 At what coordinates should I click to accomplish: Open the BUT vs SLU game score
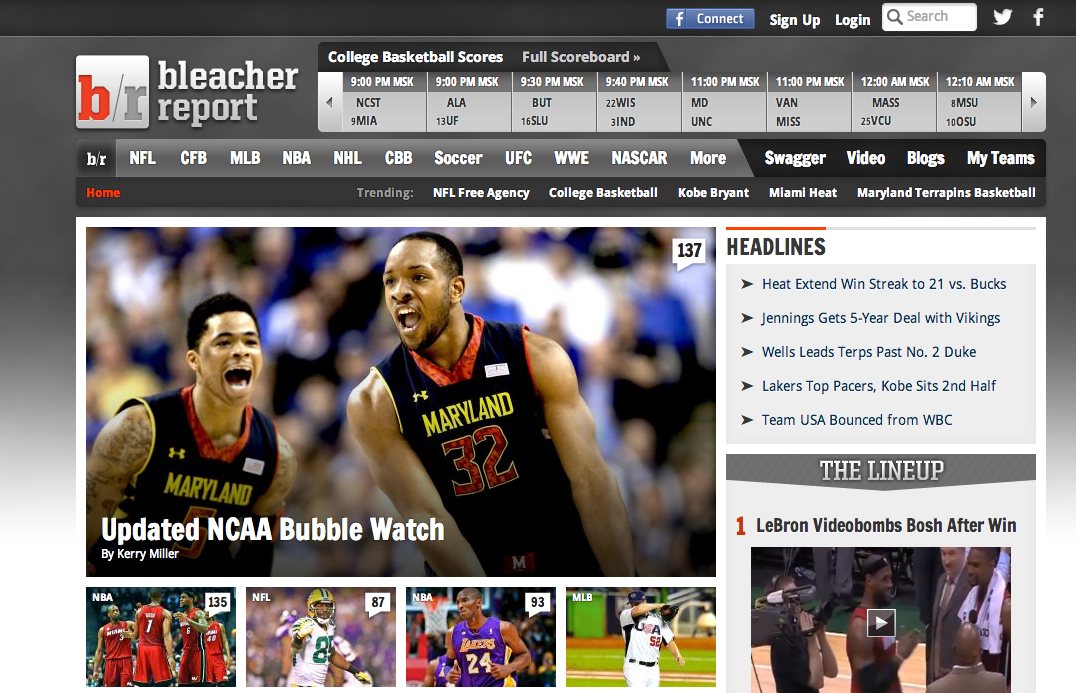(x=554, y=102)
